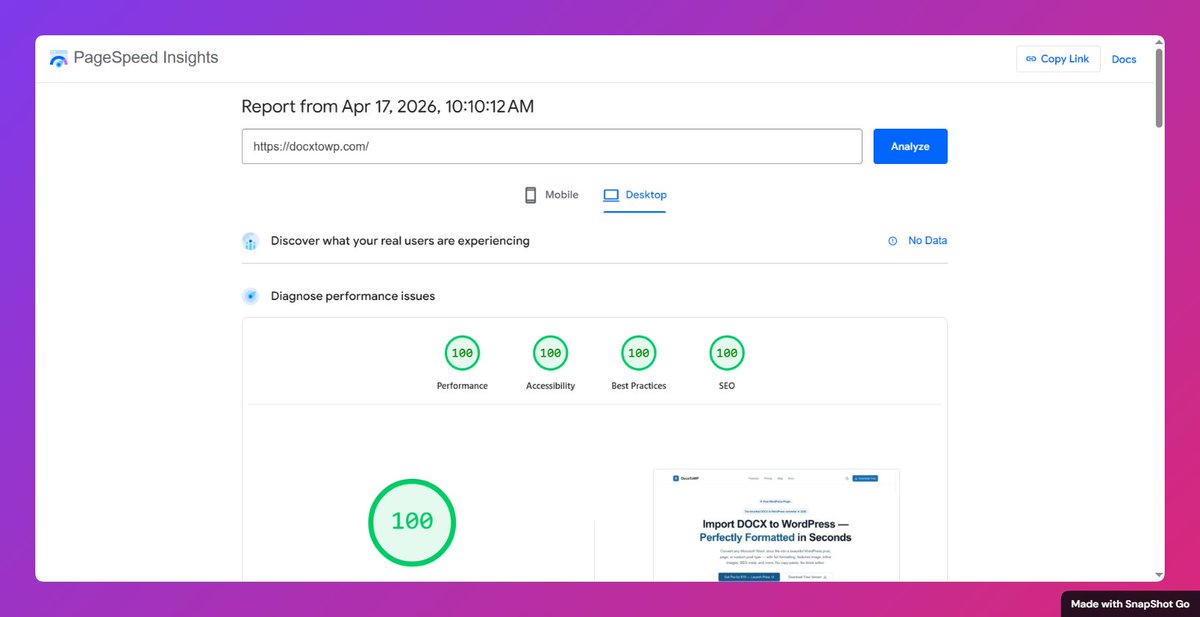Click the real users experience section icon
The image size is (1200, 617).
251,241
